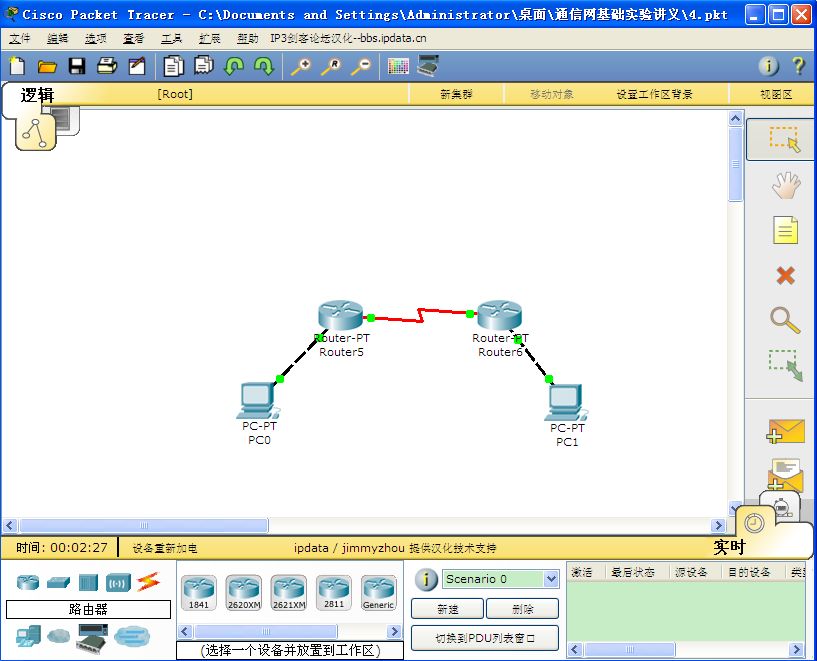817x661 pixels.
Task: Print the workspace with printer icon
Action: (107, 66)
